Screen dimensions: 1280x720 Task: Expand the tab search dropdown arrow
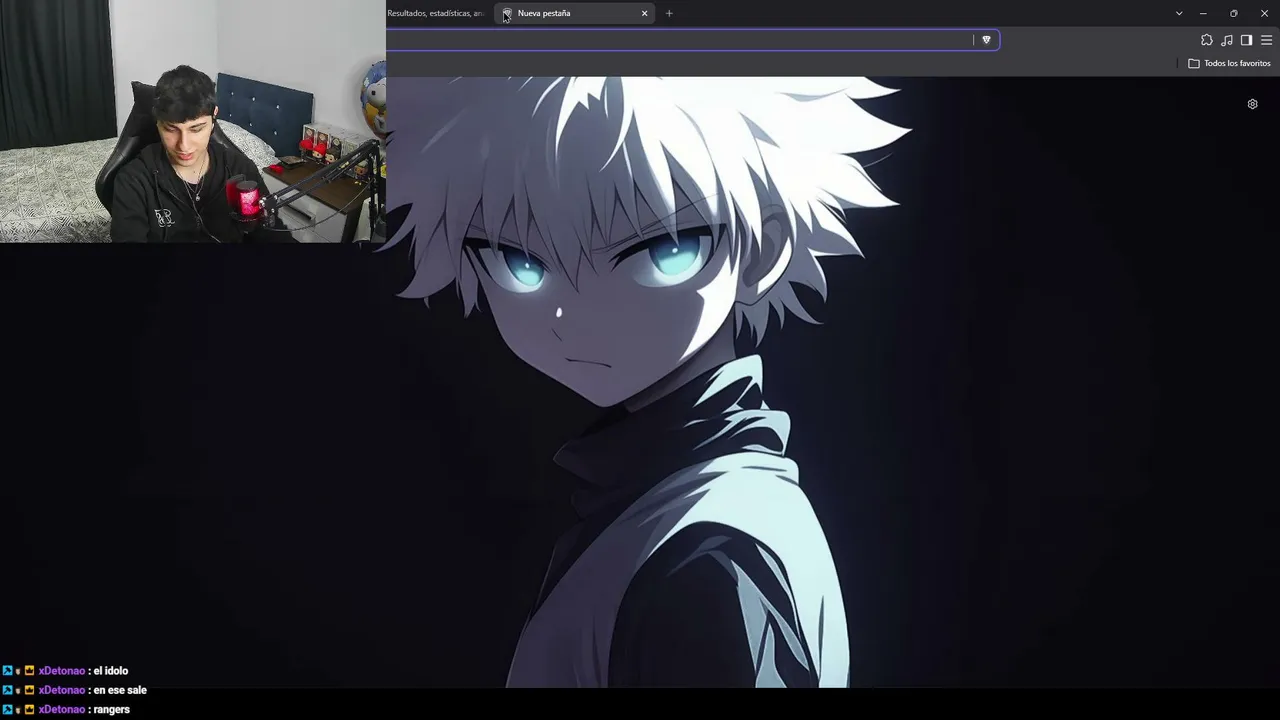click(x=1179, y=13)
